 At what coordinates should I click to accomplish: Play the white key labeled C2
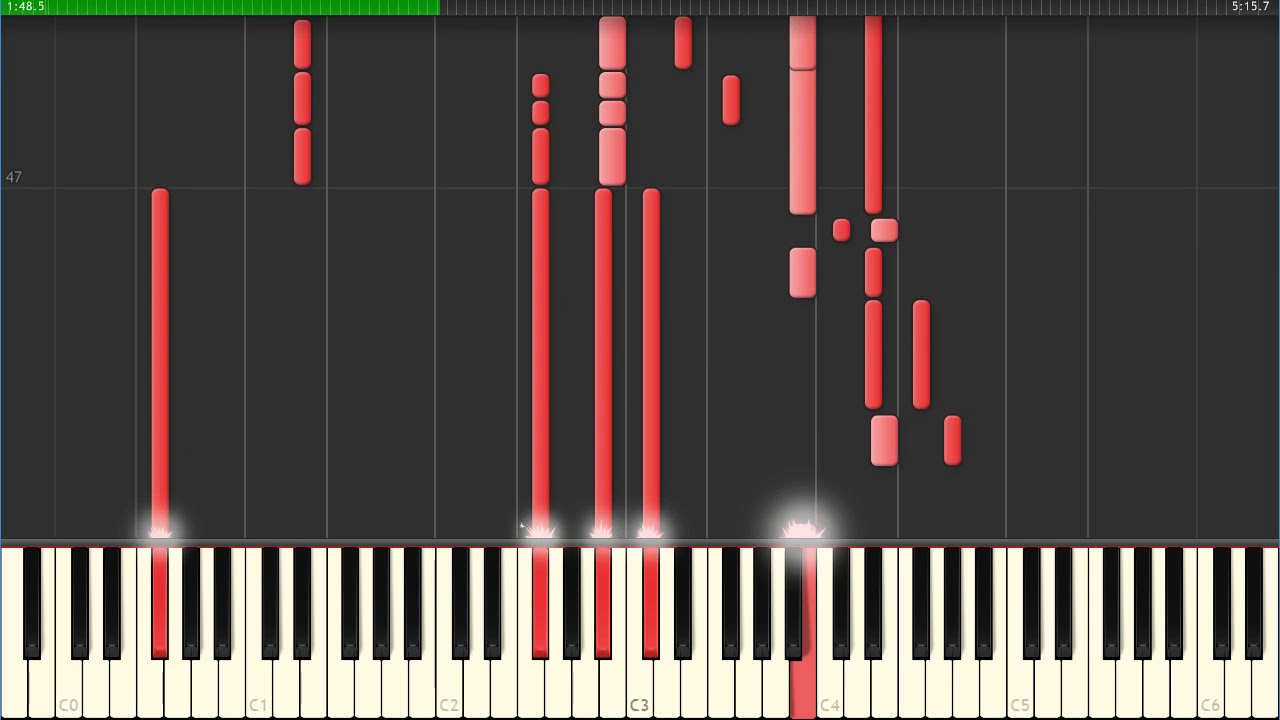coord(449,690)
